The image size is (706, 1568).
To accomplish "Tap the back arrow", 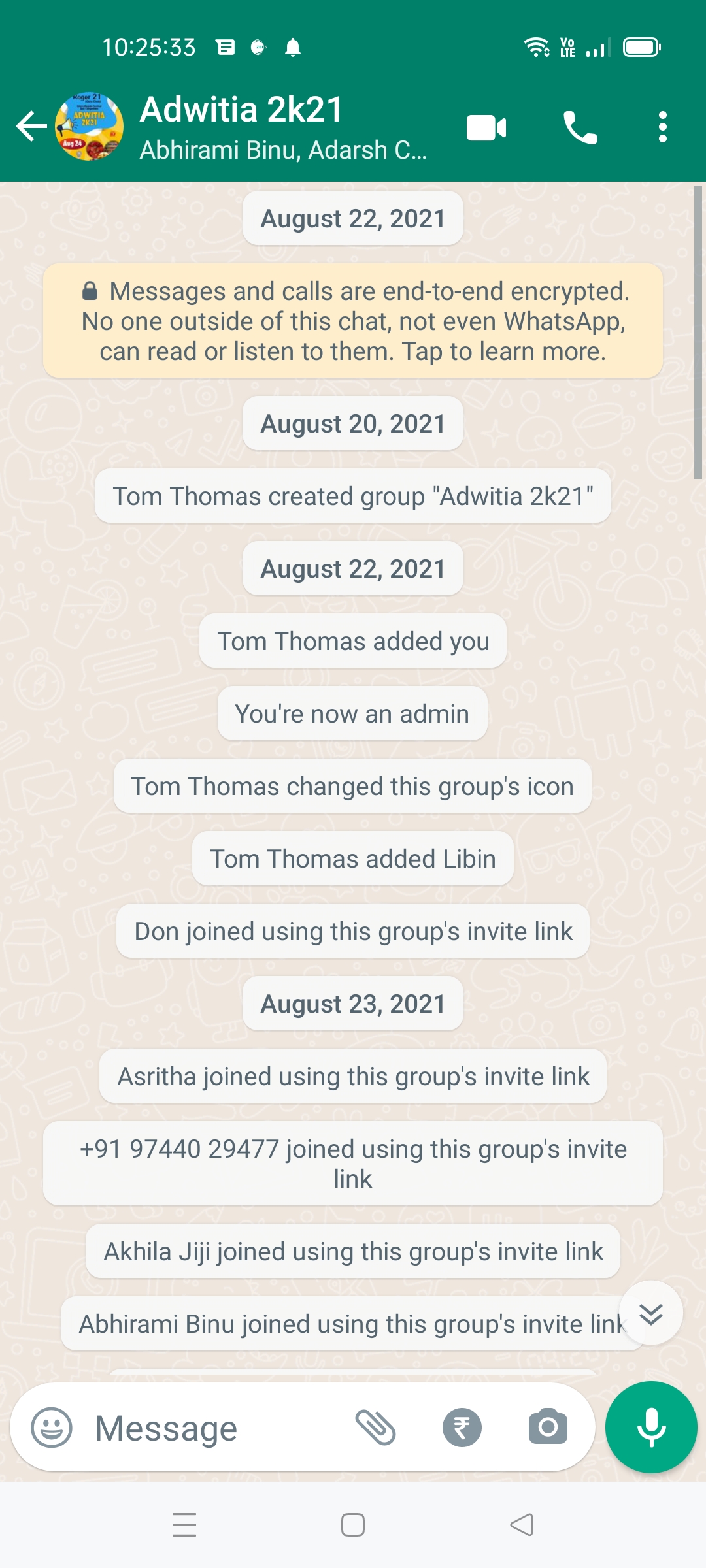I will 31,127.
